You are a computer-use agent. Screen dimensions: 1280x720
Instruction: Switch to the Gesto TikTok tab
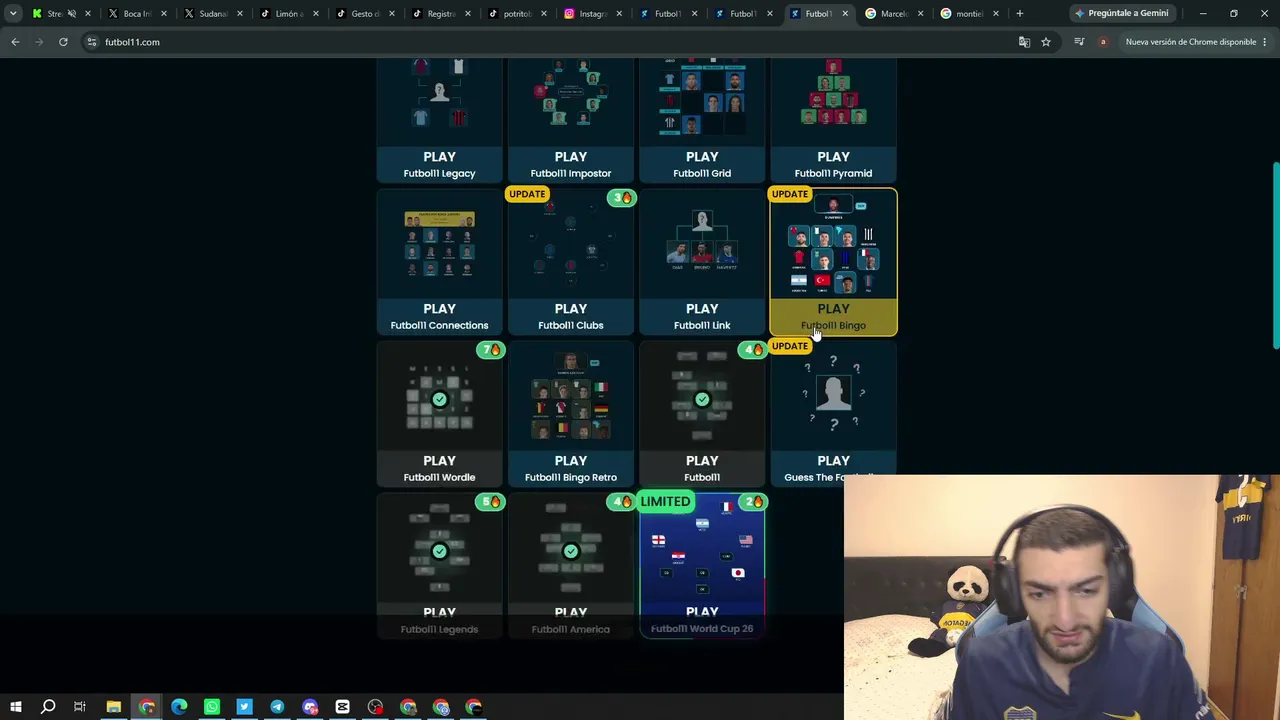coord(363,14)
